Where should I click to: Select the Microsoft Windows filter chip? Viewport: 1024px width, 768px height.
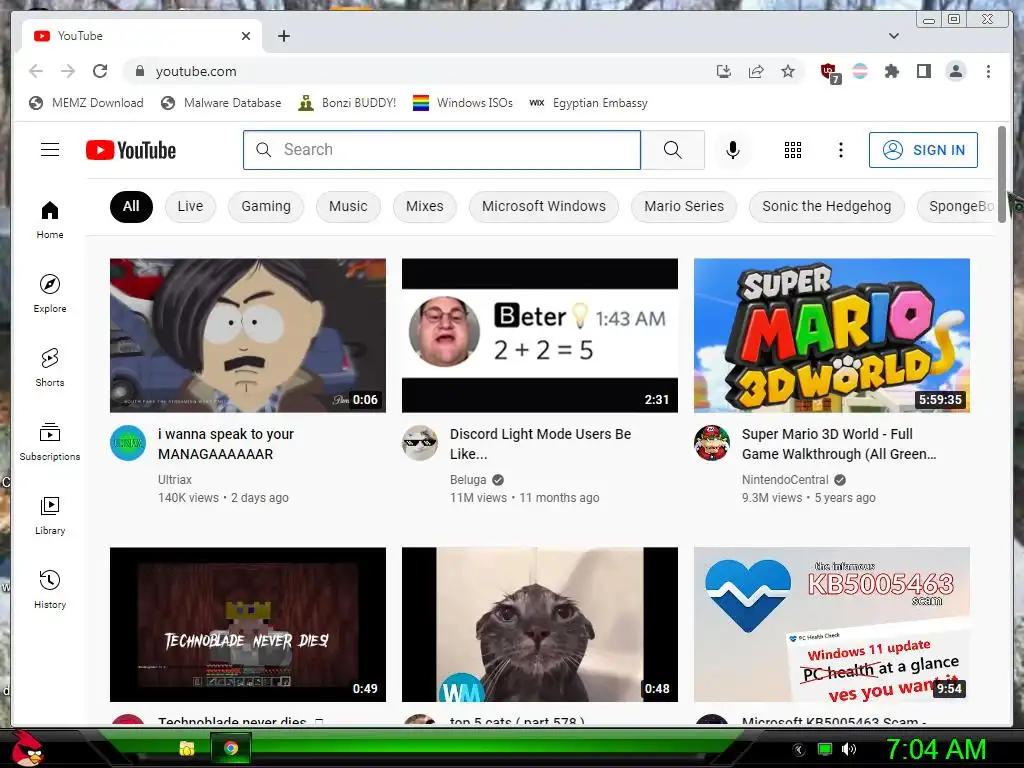click(x=543, y=206)
